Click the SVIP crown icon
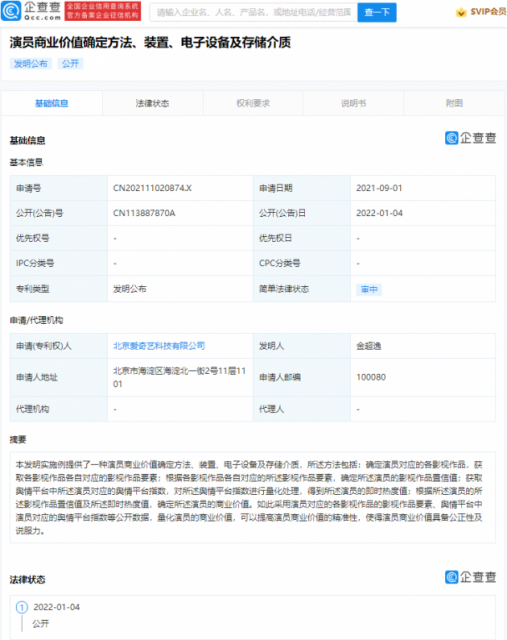Screen dimensions: 507x640 tap(461, 12)
